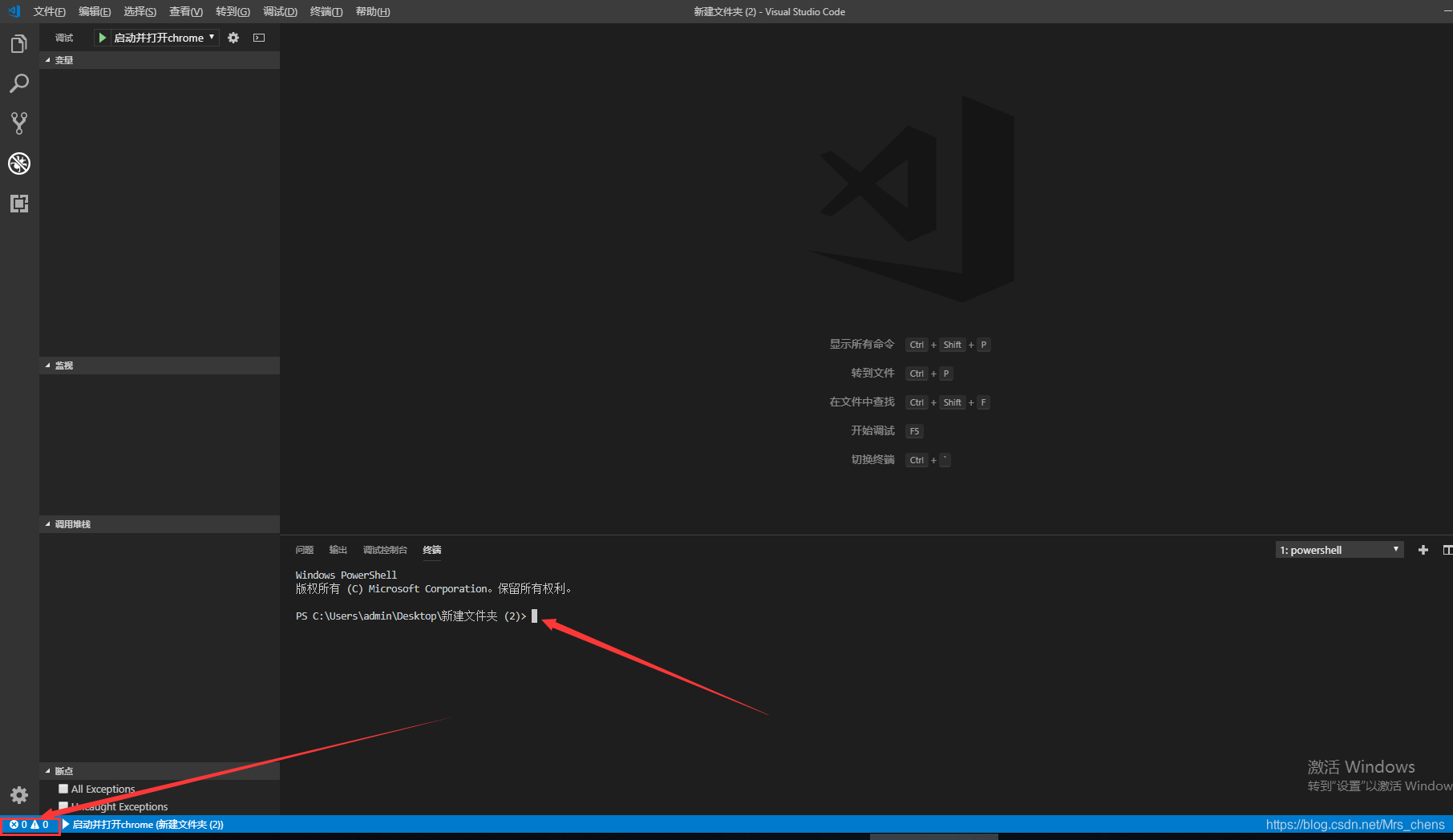The width and height of the screenshot is (1453, 840).
Task: Add a new terminal with the plus icon
Action: click(1423, 550)
